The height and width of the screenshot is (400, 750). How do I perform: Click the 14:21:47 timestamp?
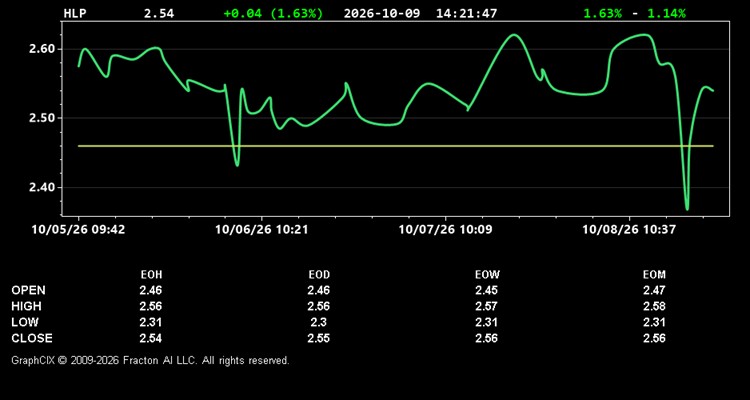pyautogui.click(x=466, y=13)
